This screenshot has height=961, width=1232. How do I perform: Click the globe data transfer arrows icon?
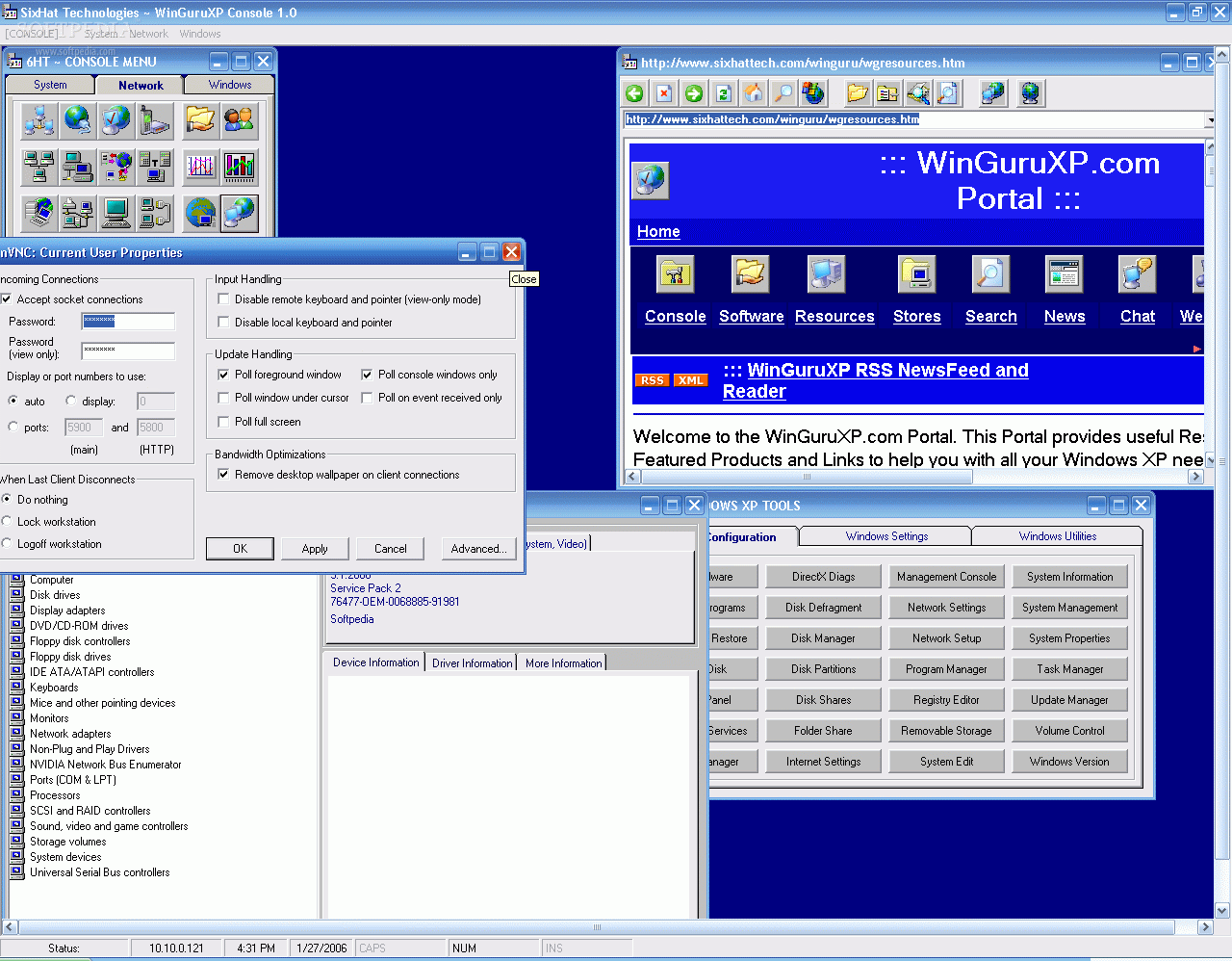pos(115,167)
